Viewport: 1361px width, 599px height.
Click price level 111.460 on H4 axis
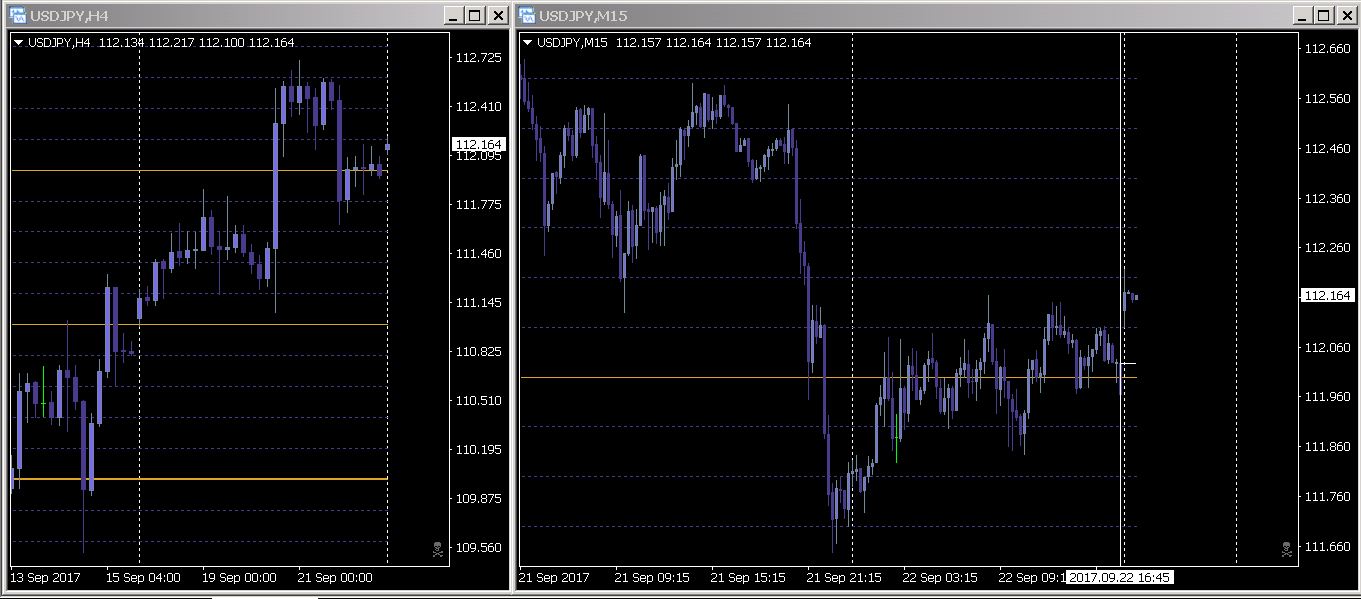pyautogui.click(x=479, y=253)
